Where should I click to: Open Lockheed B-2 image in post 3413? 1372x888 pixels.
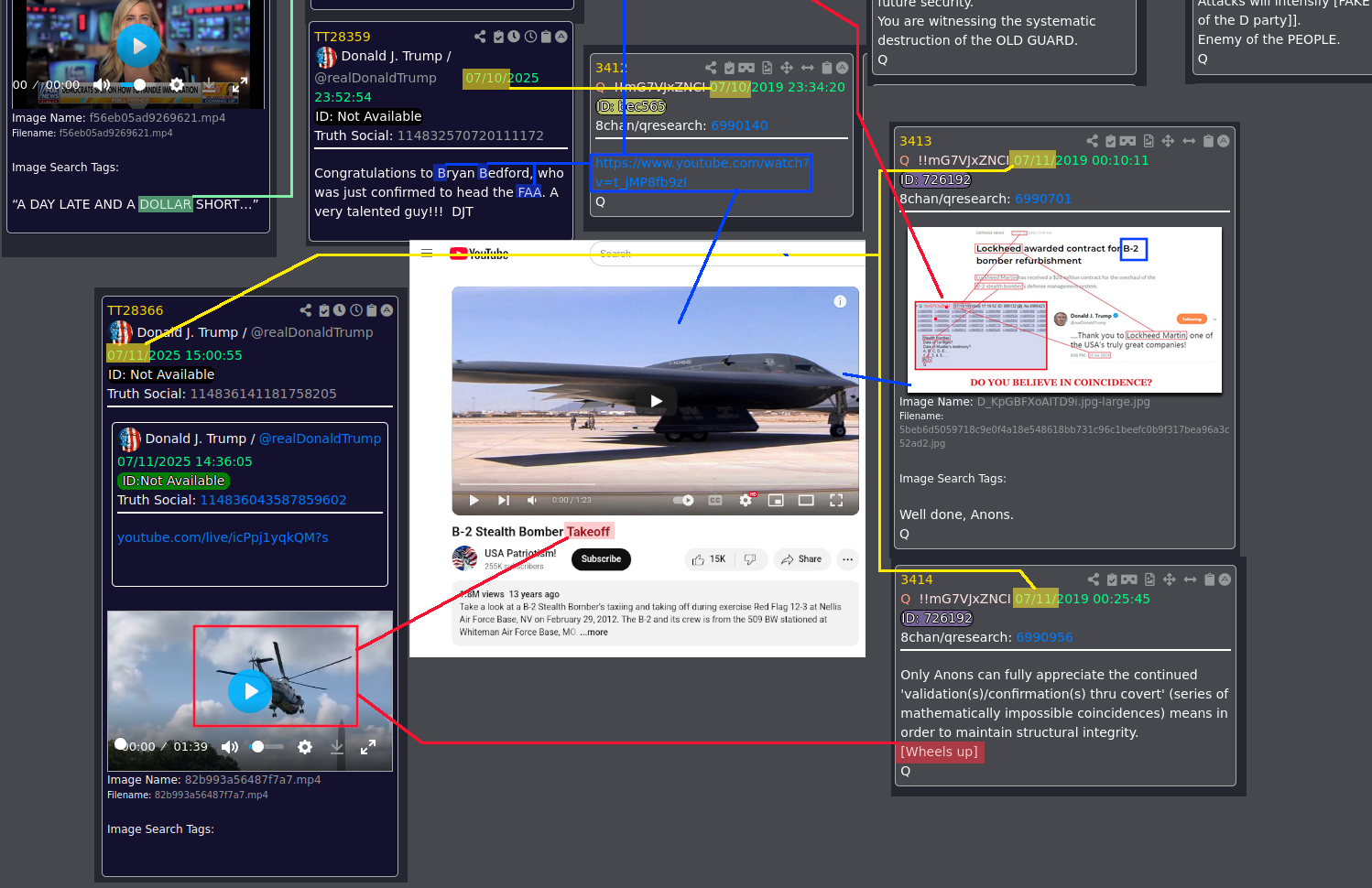[x=1064, y=309]
